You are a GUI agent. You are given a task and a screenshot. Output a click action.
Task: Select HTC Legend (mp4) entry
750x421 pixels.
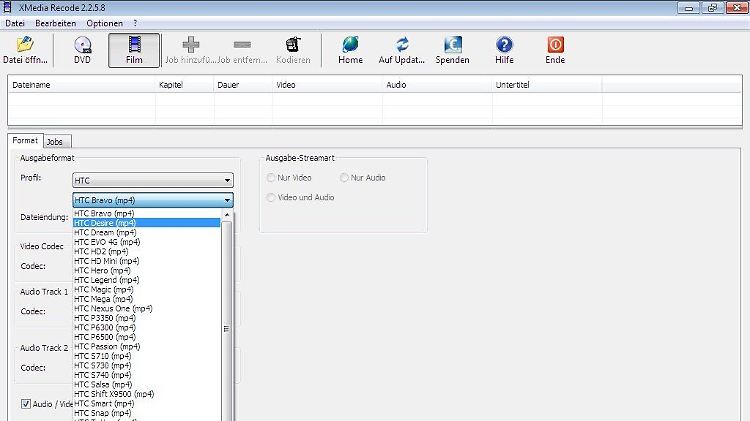(x=146, y=280)
